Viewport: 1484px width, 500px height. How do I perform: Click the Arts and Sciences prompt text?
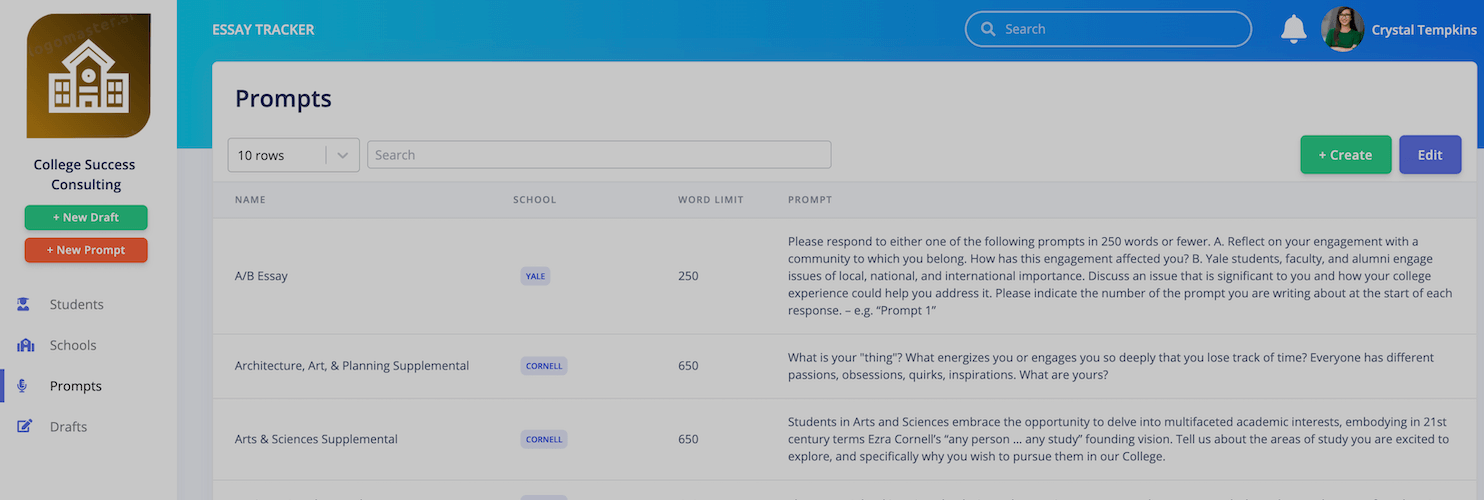point(1118,439)
